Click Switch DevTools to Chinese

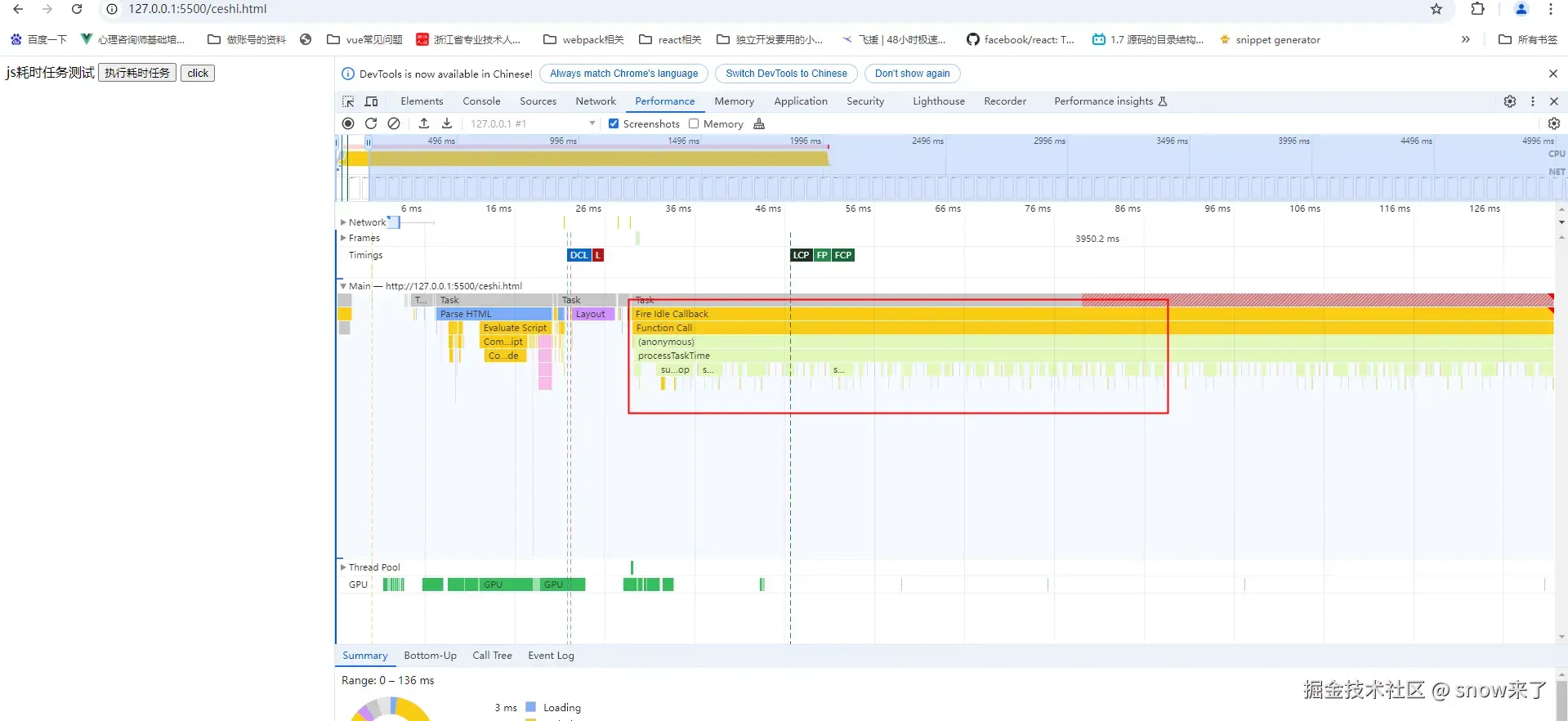(x=786, y=74)
